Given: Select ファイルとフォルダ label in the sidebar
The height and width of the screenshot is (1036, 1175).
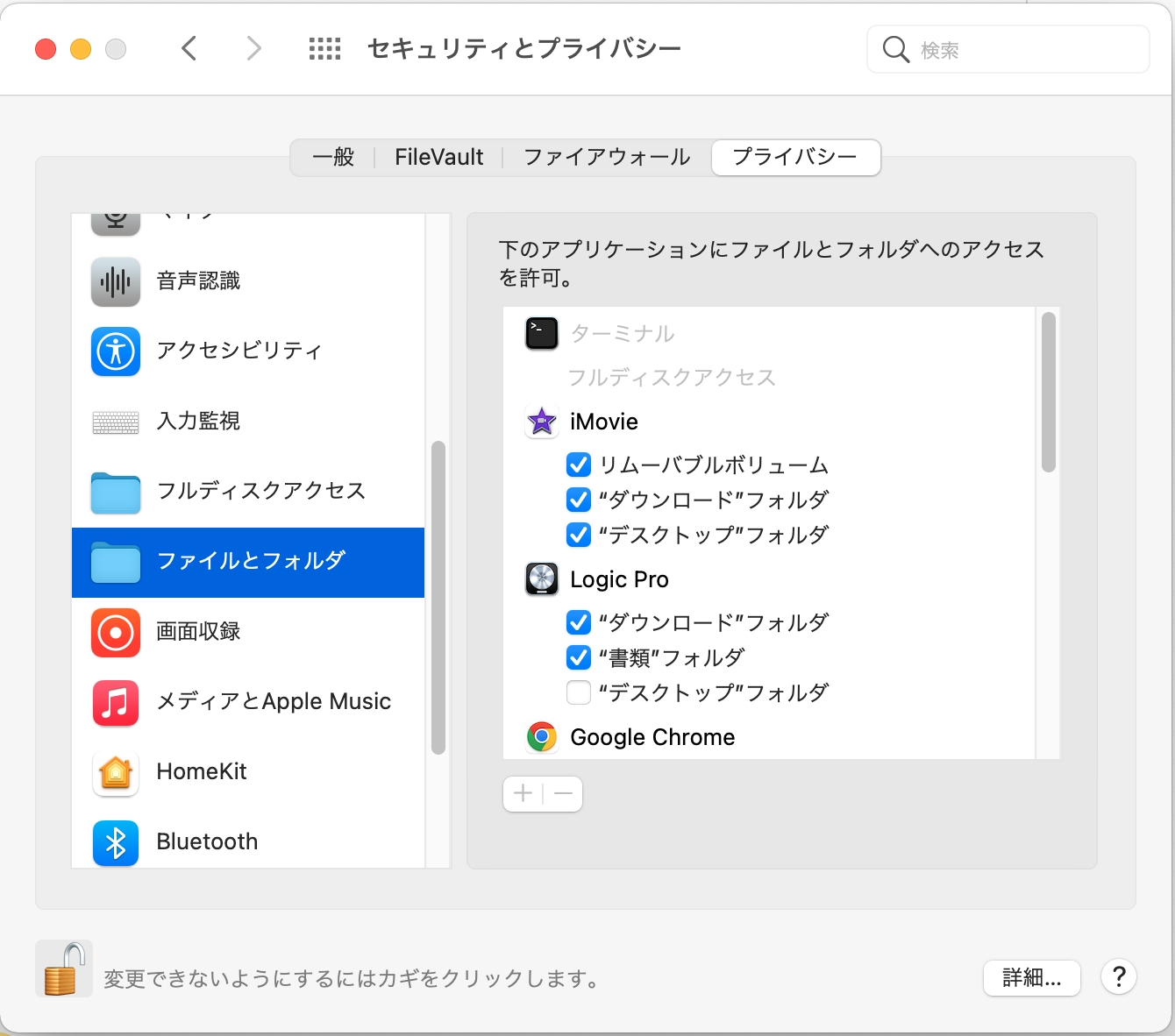Looking at the screenshot, I should point(252,562).
